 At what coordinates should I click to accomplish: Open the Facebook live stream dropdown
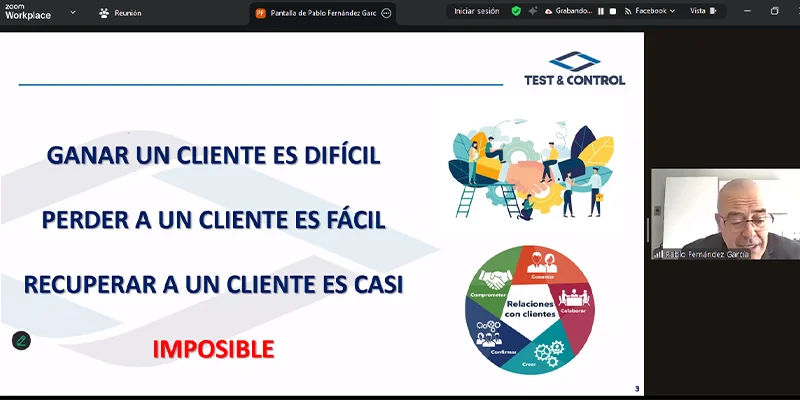[x=650, y=11]
